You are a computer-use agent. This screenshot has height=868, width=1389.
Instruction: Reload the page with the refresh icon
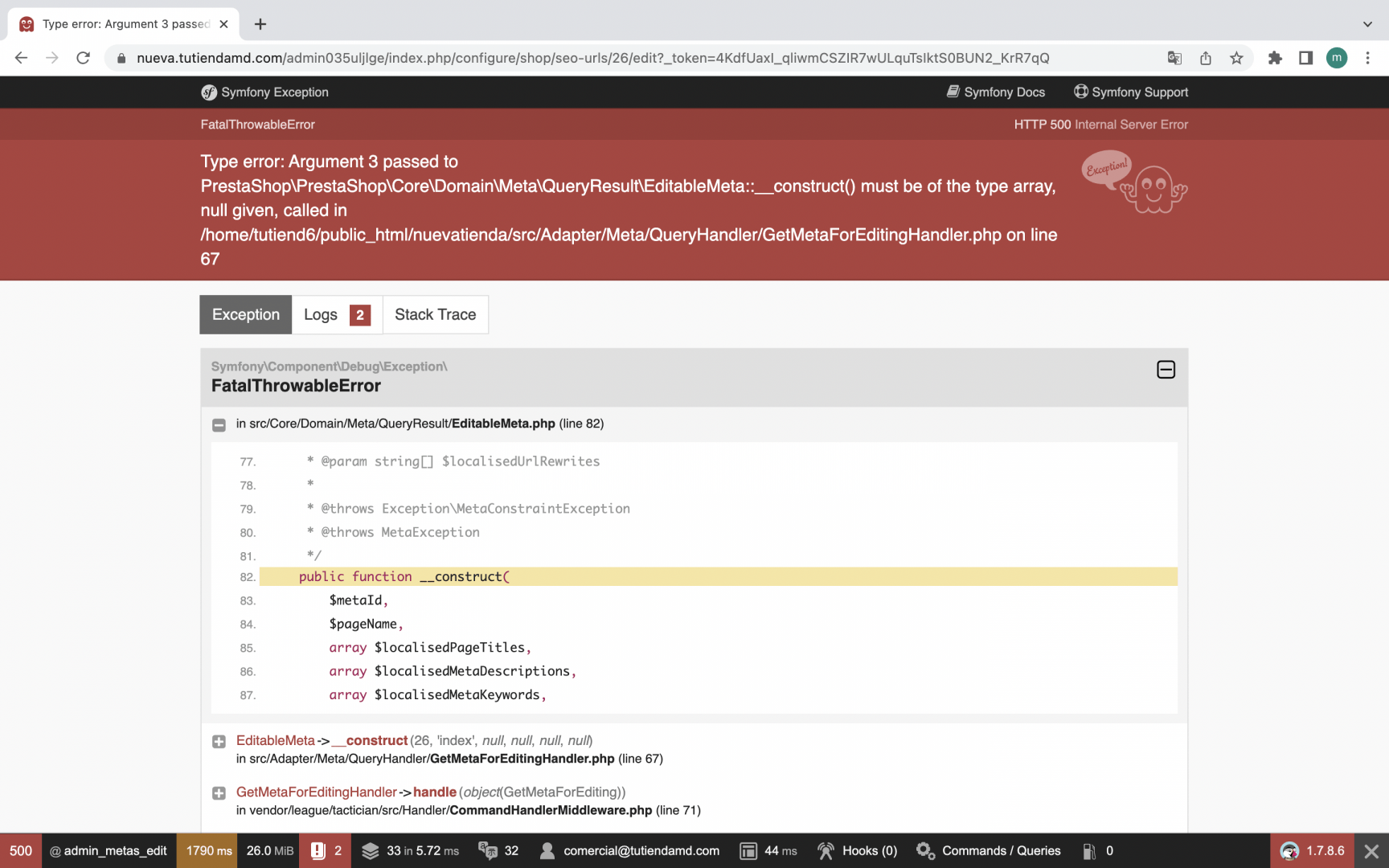(x=83, y=58)
